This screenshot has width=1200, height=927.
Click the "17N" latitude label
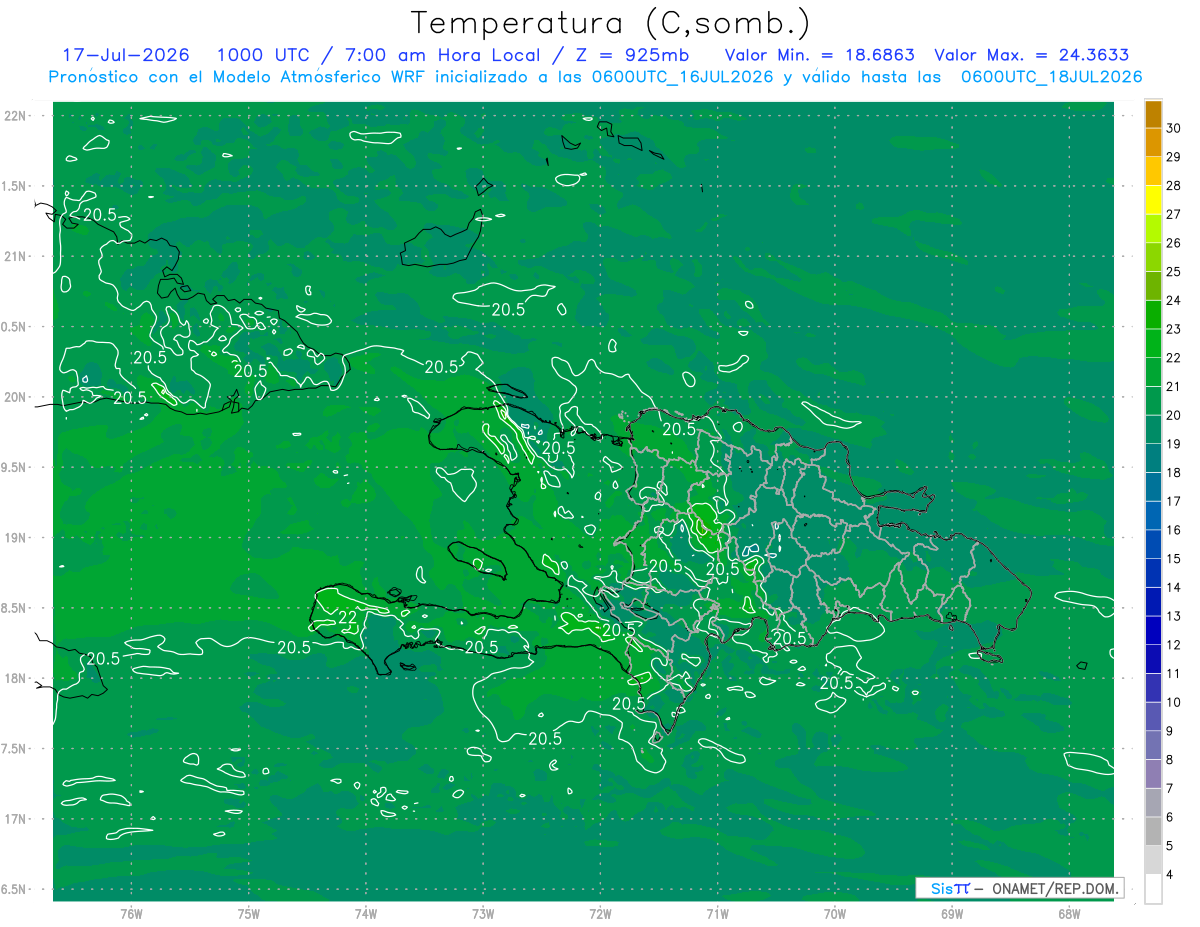(x=16, y=819)
